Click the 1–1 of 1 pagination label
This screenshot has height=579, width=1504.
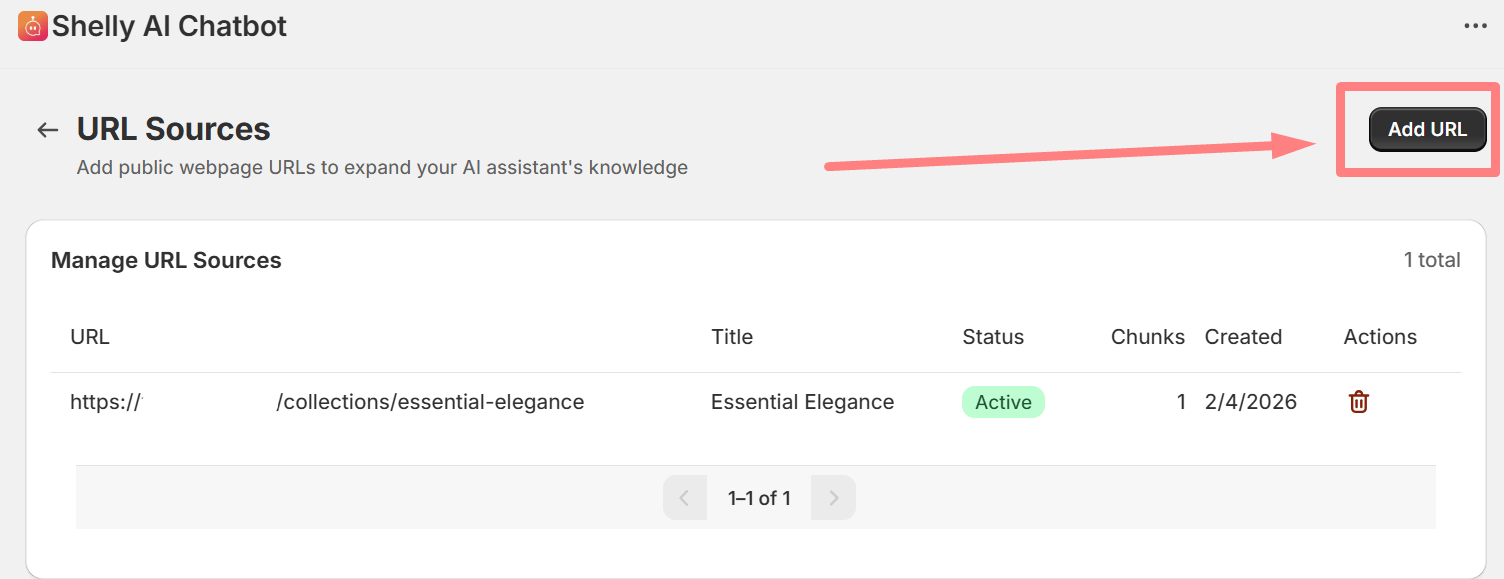[x=759, y=498]
